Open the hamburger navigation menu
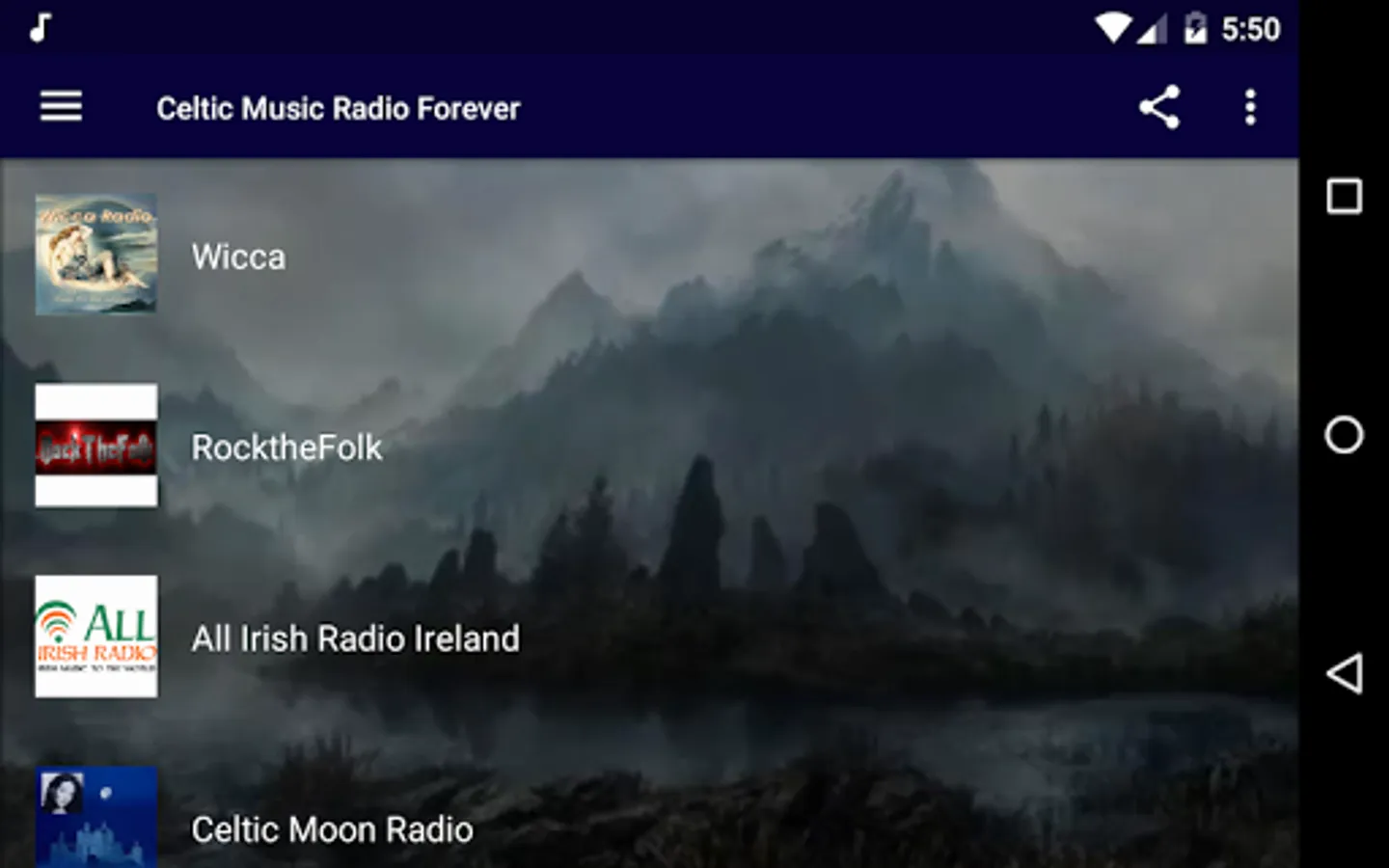This screenshot has width=1389, height=868. [x=61, y=107]
